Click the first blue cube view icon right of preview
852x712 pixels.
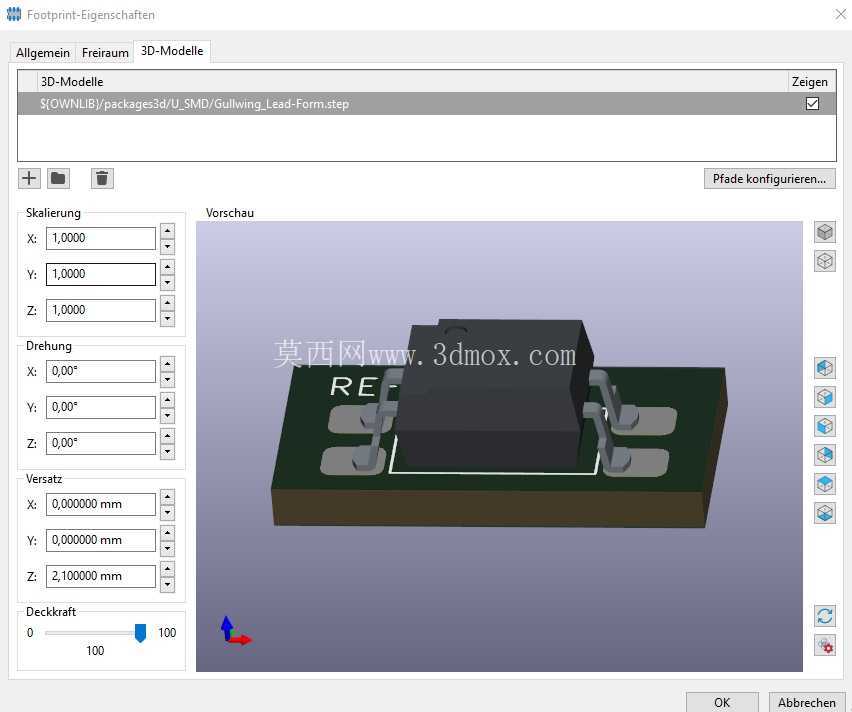coord(825,368)
